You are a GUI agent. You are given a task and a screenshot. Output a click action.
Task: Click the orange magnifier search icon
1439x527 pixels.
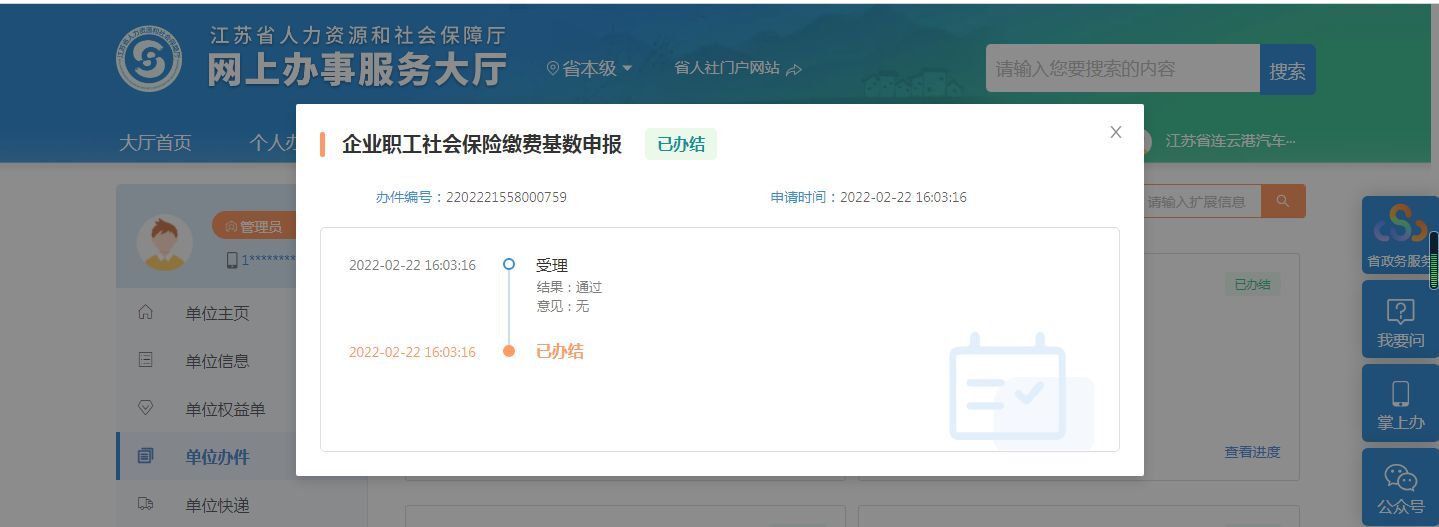pos(1283,201)
